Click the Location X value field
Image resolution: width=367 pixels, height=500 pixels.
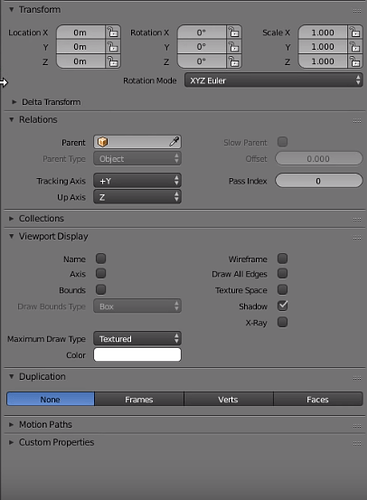pos(81,32)
